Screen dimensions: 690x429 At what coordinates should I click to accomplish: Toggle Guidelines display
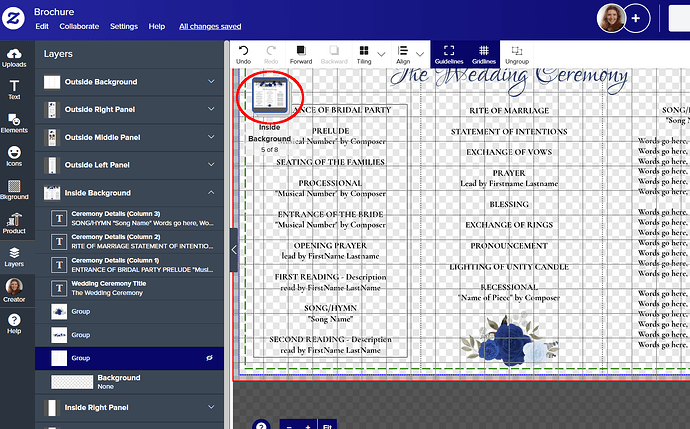click(x=449, y=55)
